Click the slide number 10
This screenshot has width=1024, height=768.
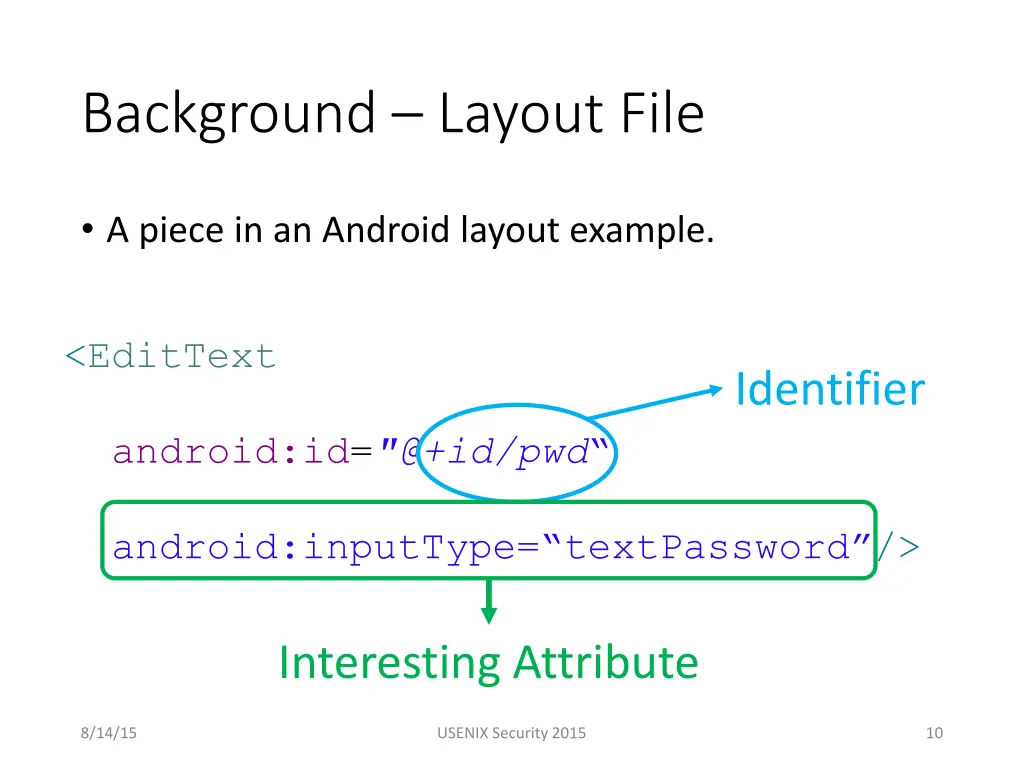pyautogui.click(x=934, y=732)
